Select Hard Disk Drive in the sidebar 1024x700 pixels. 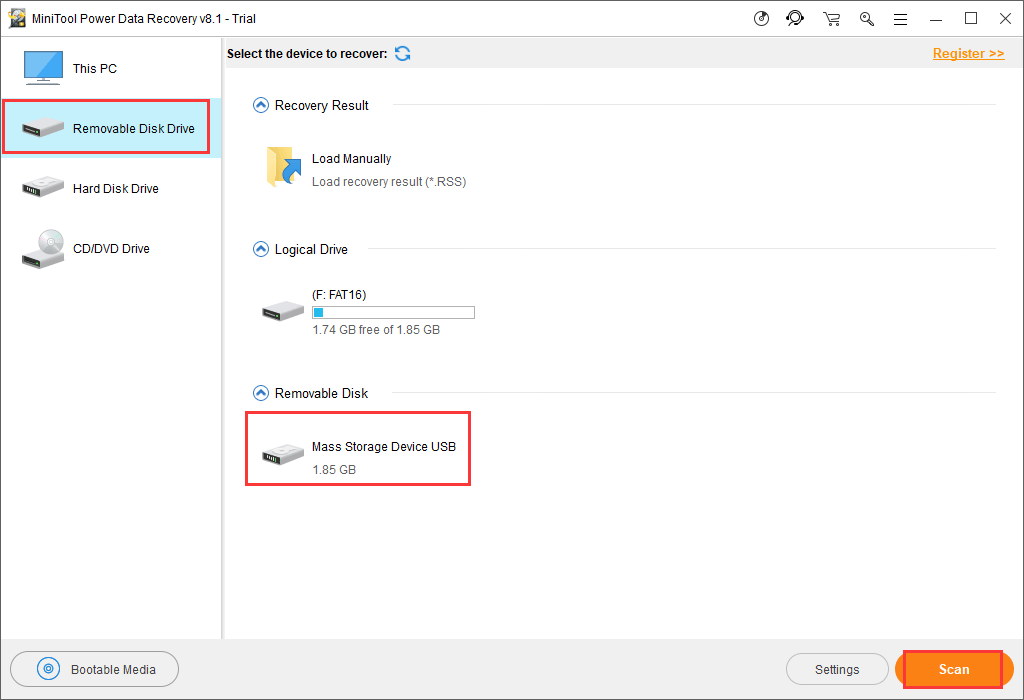[x=111, y=189]
